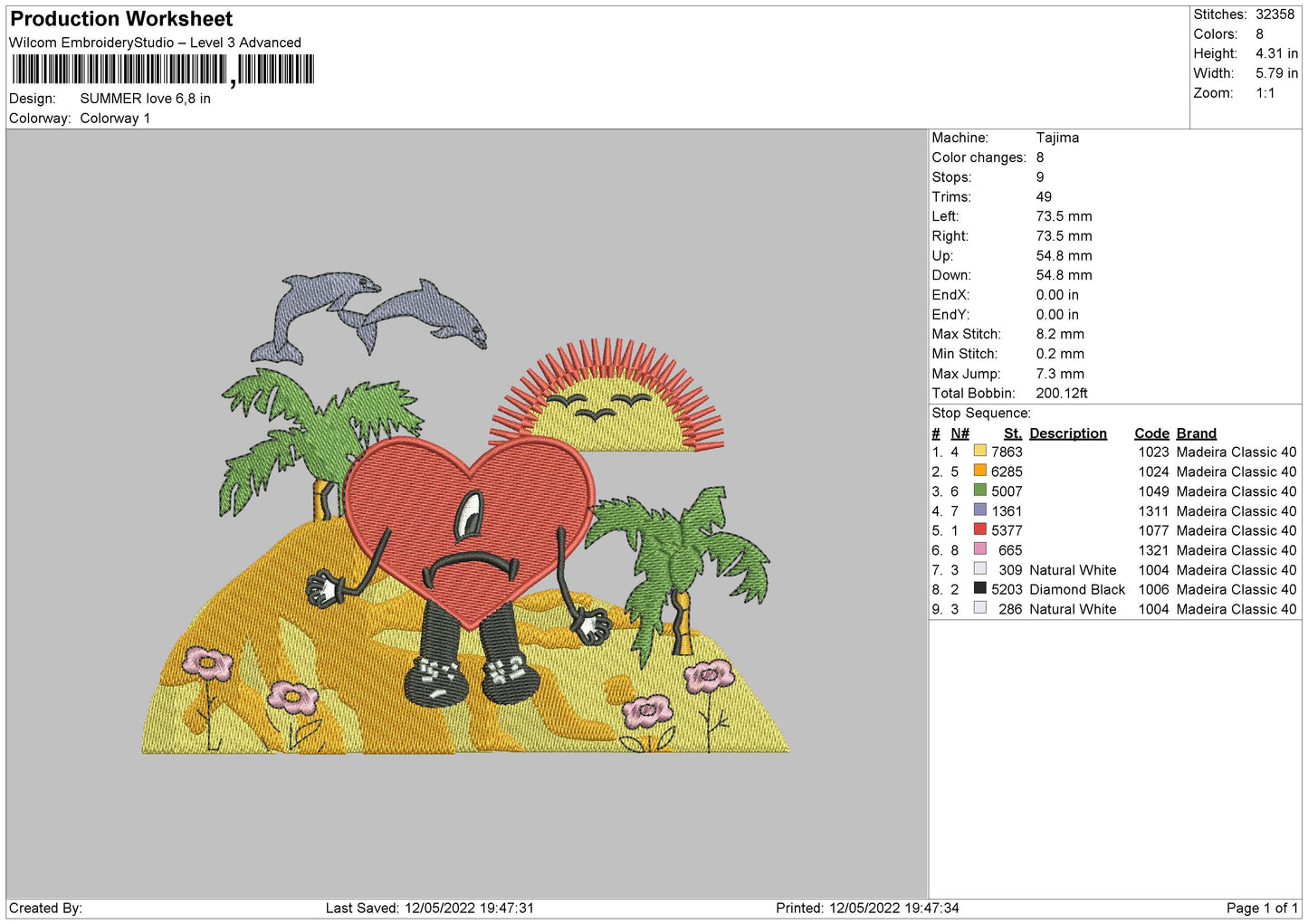Click the Colorway 1 value

tap(115, 119)
